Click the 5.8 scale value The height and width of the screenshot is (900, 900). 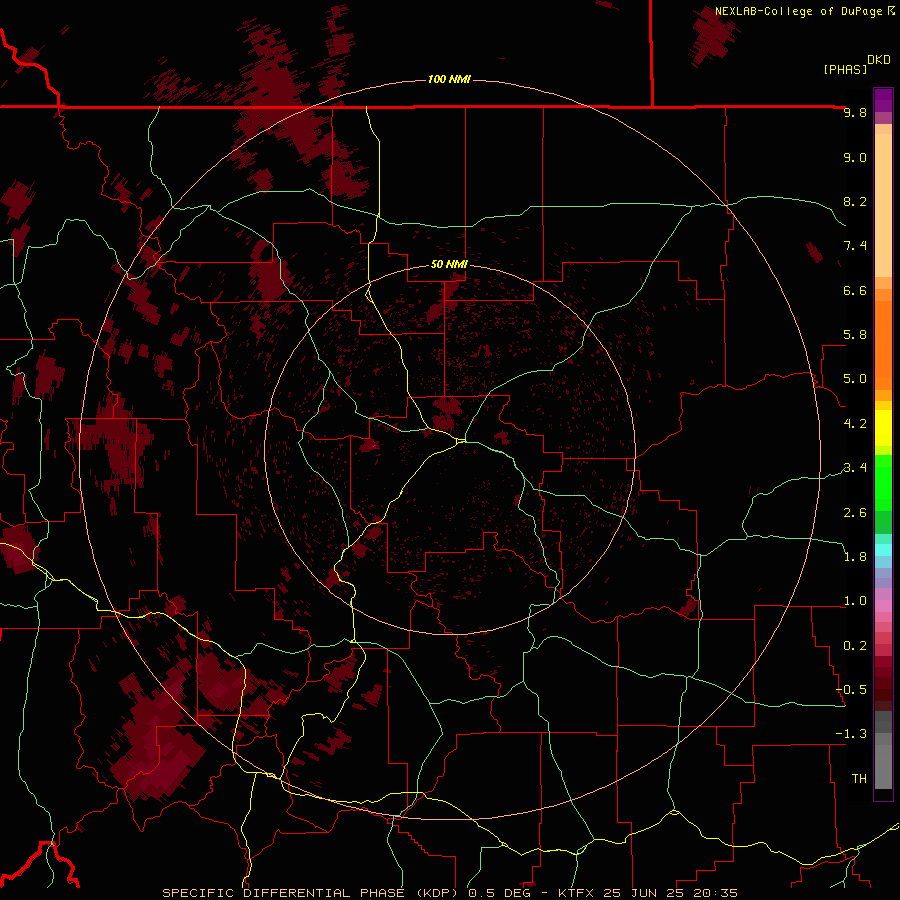tap(855, 335)
